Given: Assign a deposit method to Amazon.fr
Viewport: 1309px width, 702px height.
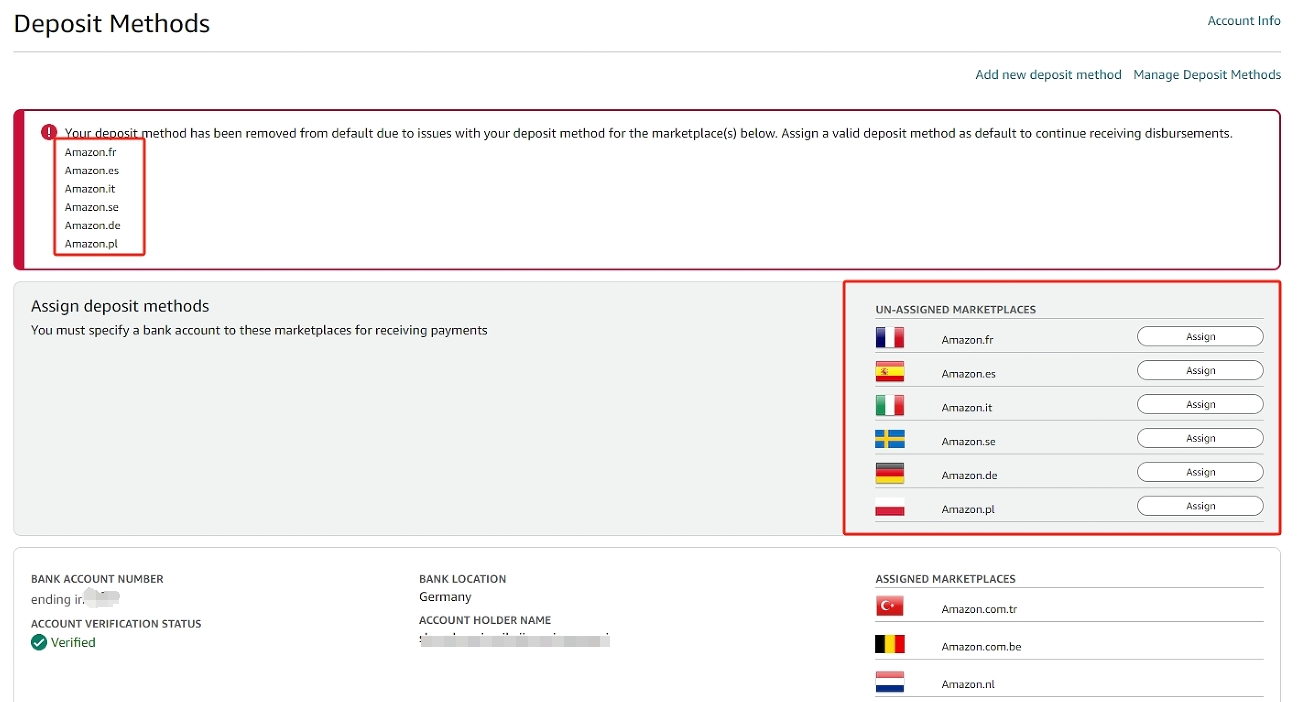Looking at the screenshot, I should (x=1200, y=337).
